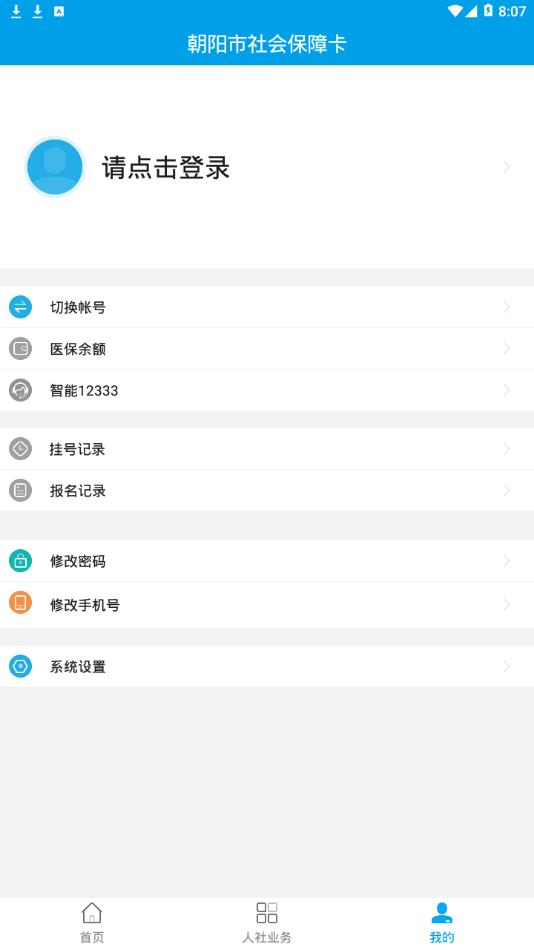
Task: Switch to the 首页 home tab
Action: [92, 923]
